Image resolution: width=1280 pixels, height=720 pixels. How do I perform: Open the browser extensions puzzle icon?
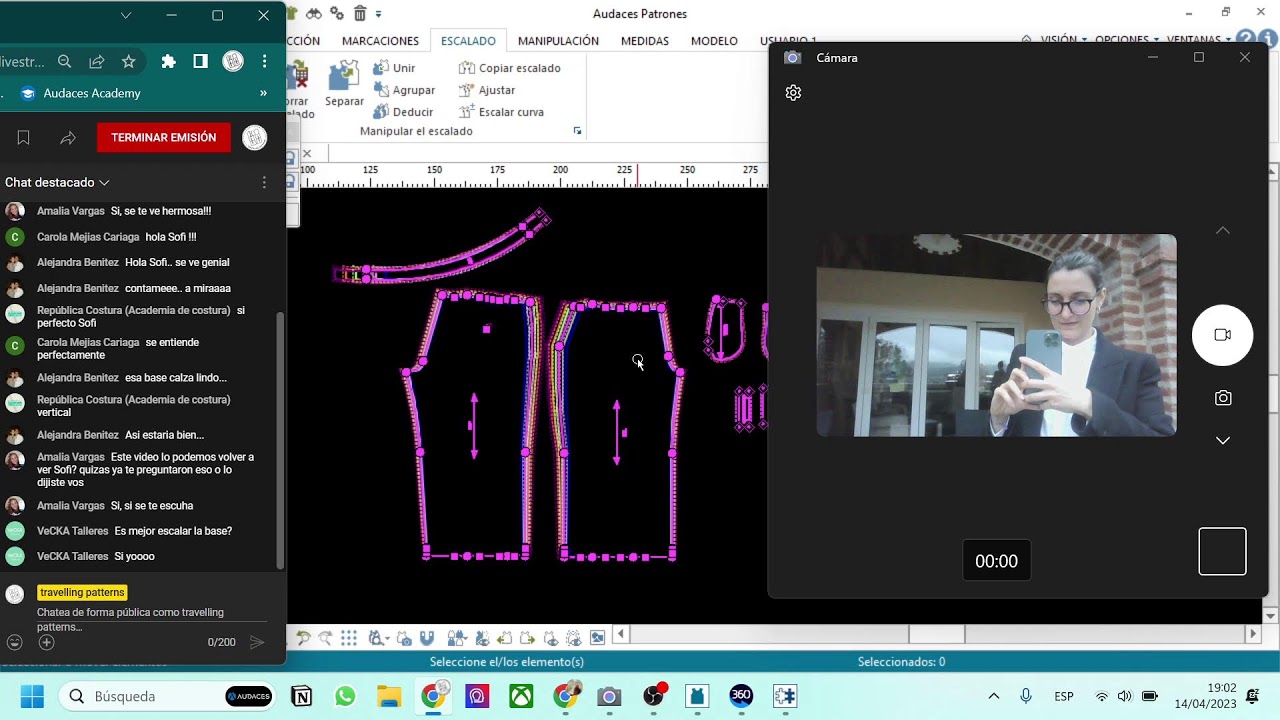[168, 62]
